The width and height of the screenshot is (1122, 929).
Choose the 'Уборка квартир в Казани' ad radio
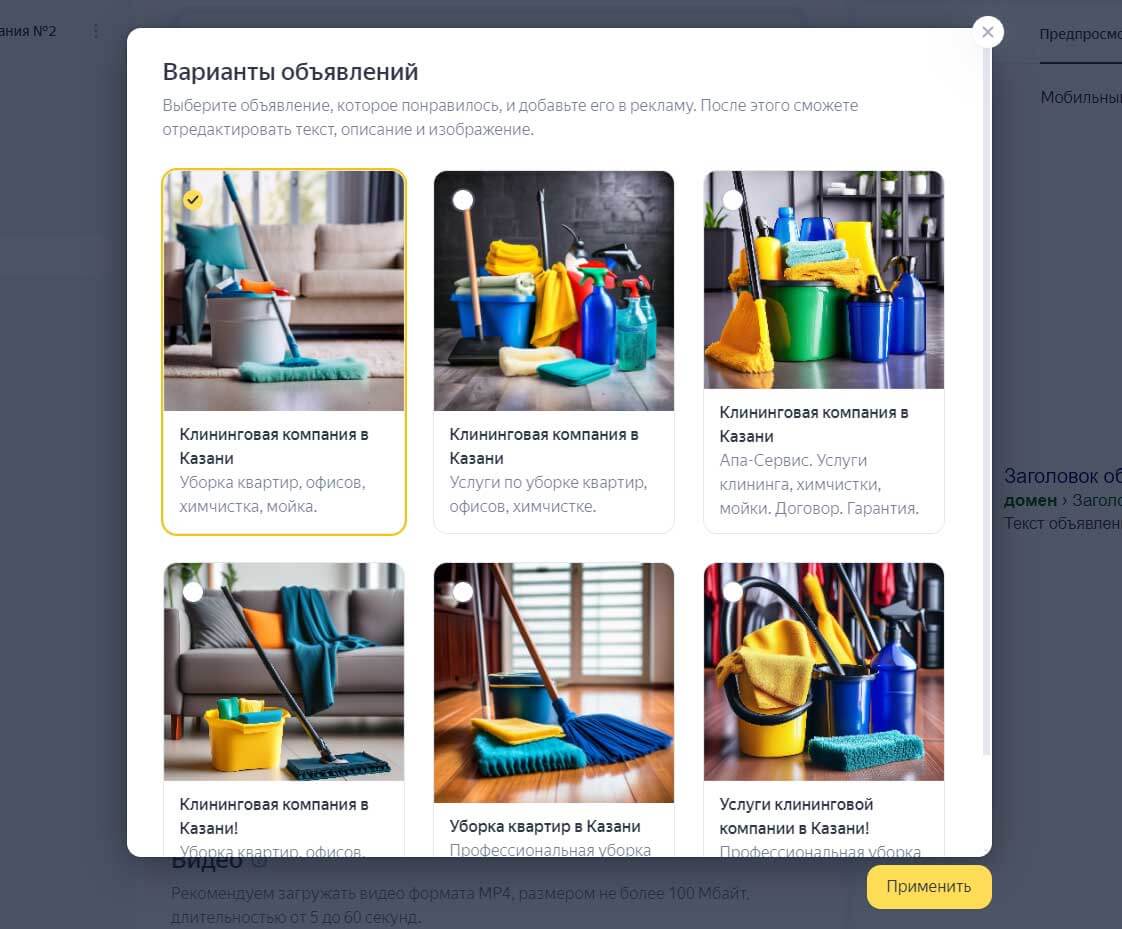(x=463, y=592)
